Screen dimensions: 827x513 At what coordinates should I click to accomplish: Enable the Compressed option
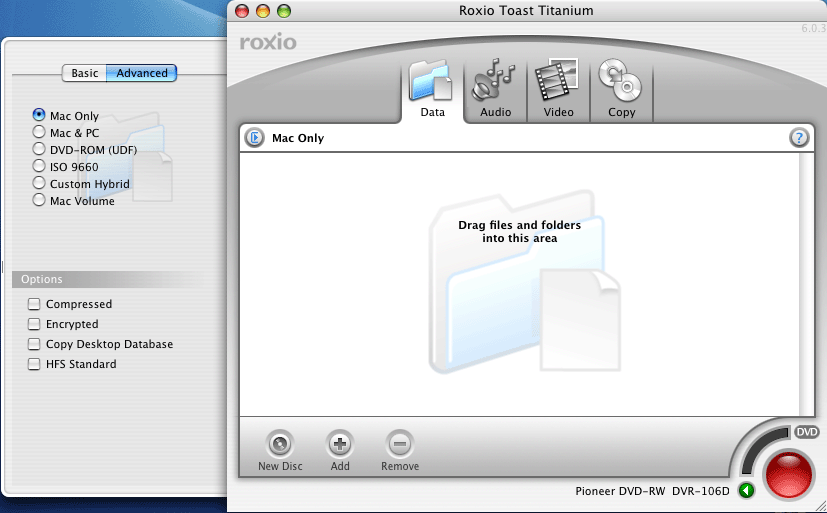(x=70, y=304)
